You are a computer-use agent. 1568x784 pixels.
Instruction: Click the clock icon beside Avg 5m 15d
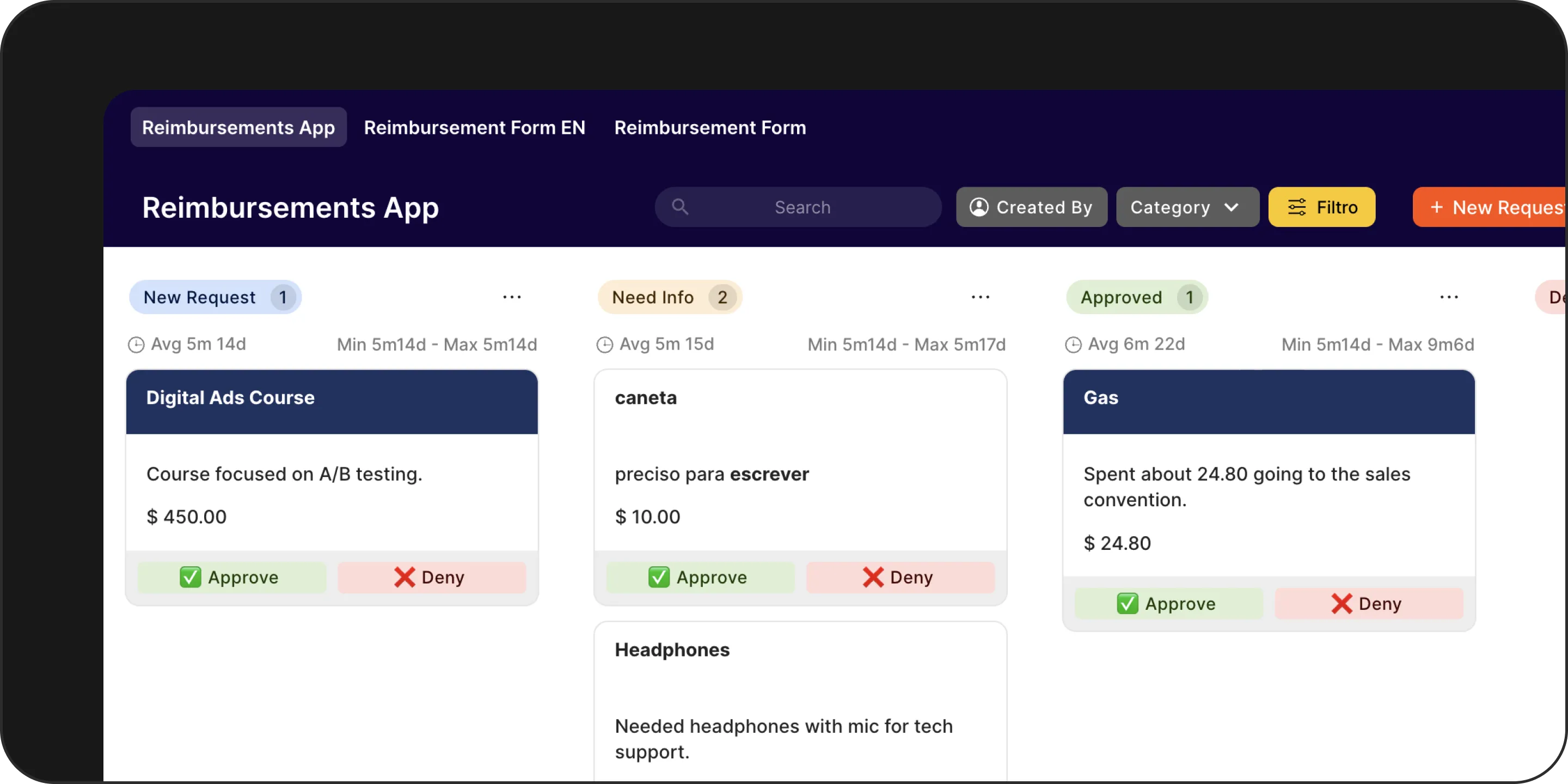pos(604,345)
